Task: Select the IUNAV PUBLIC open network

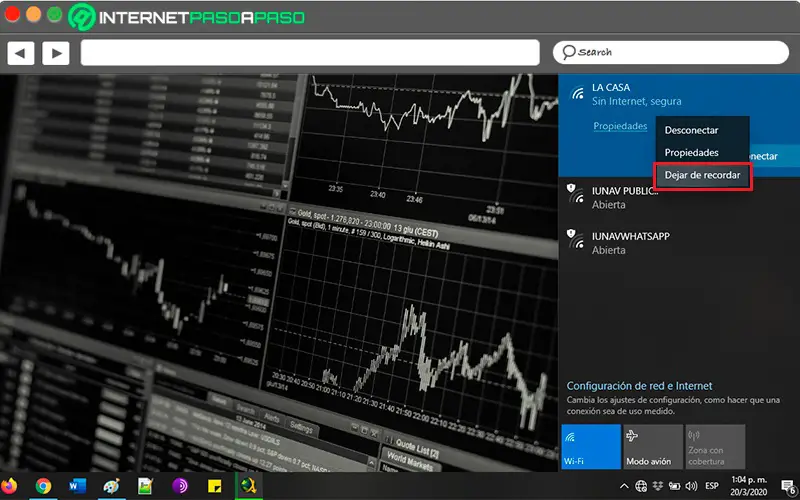Action: click(x=679, y=197)
